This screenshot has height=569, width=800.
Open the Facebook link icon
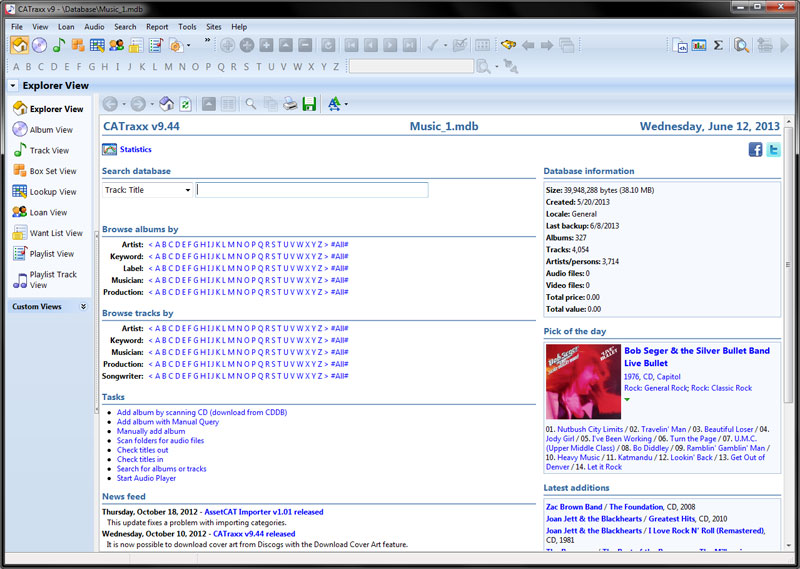(756, 150)
